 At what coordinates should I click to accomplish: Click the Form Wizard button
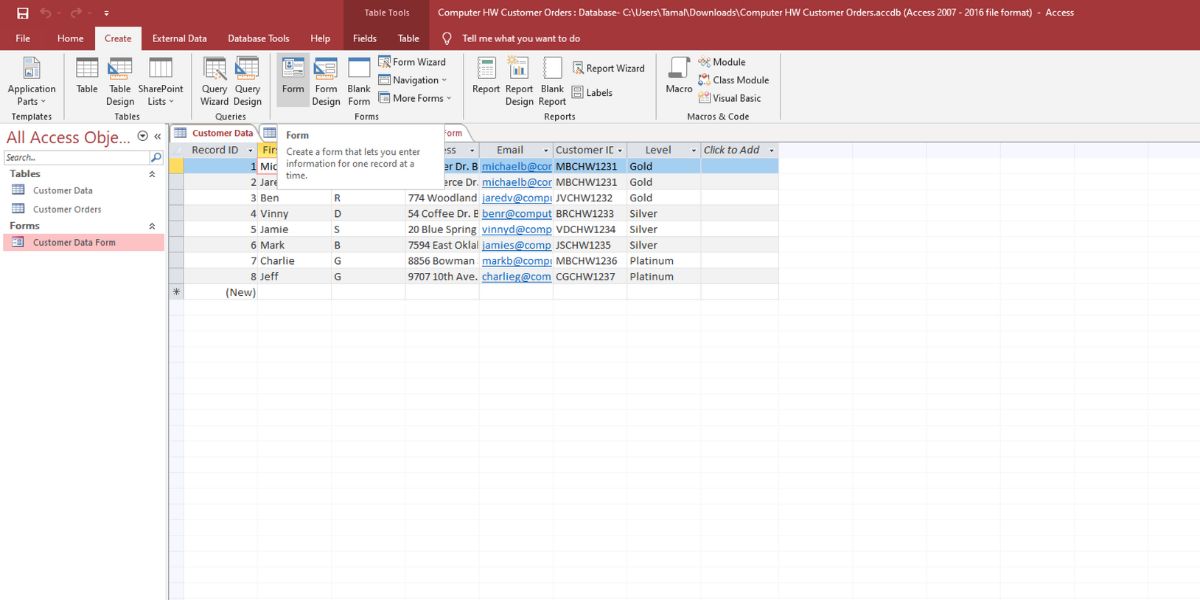coord(412,62)
